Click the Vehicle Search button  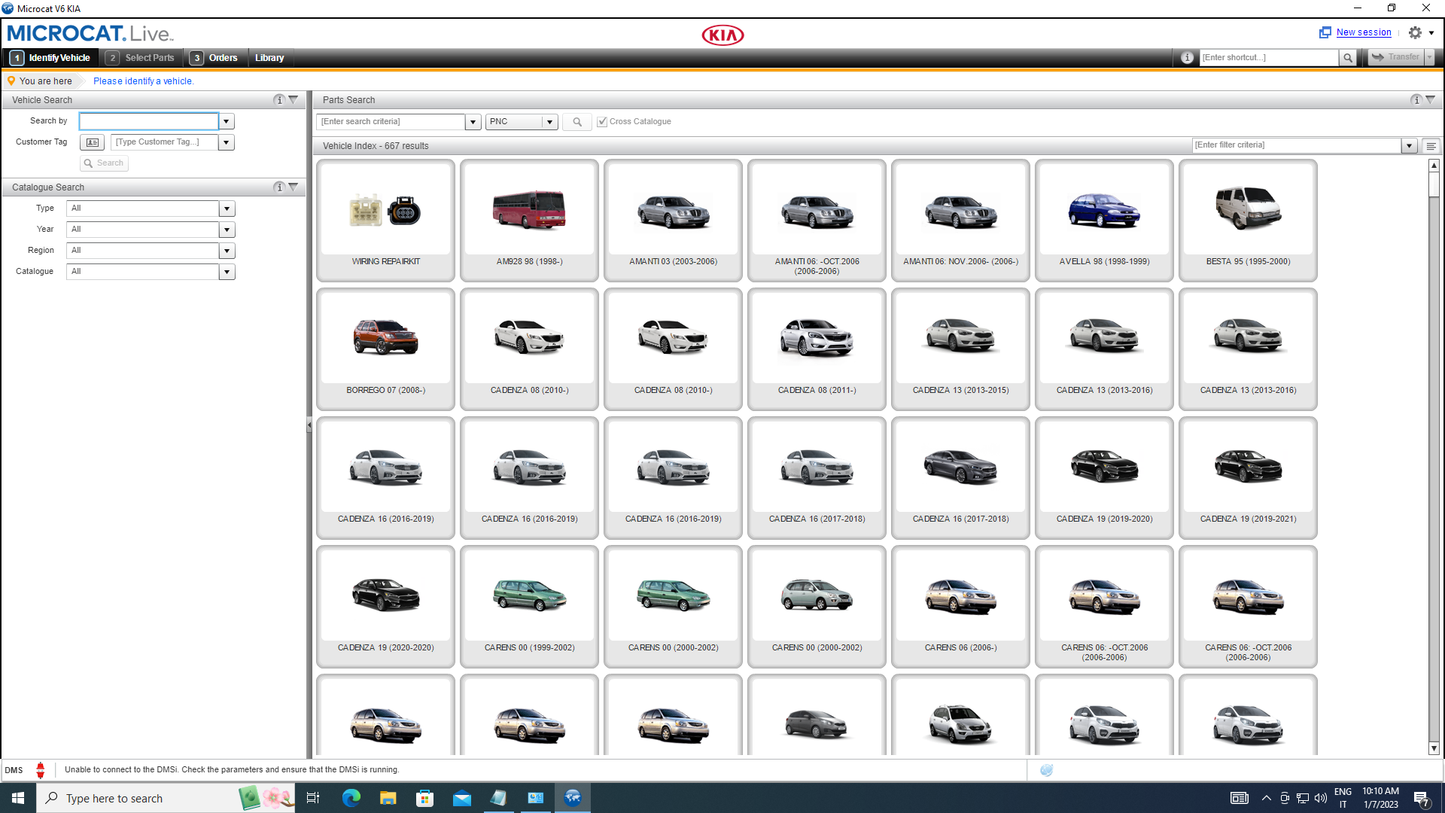[104, 163]
